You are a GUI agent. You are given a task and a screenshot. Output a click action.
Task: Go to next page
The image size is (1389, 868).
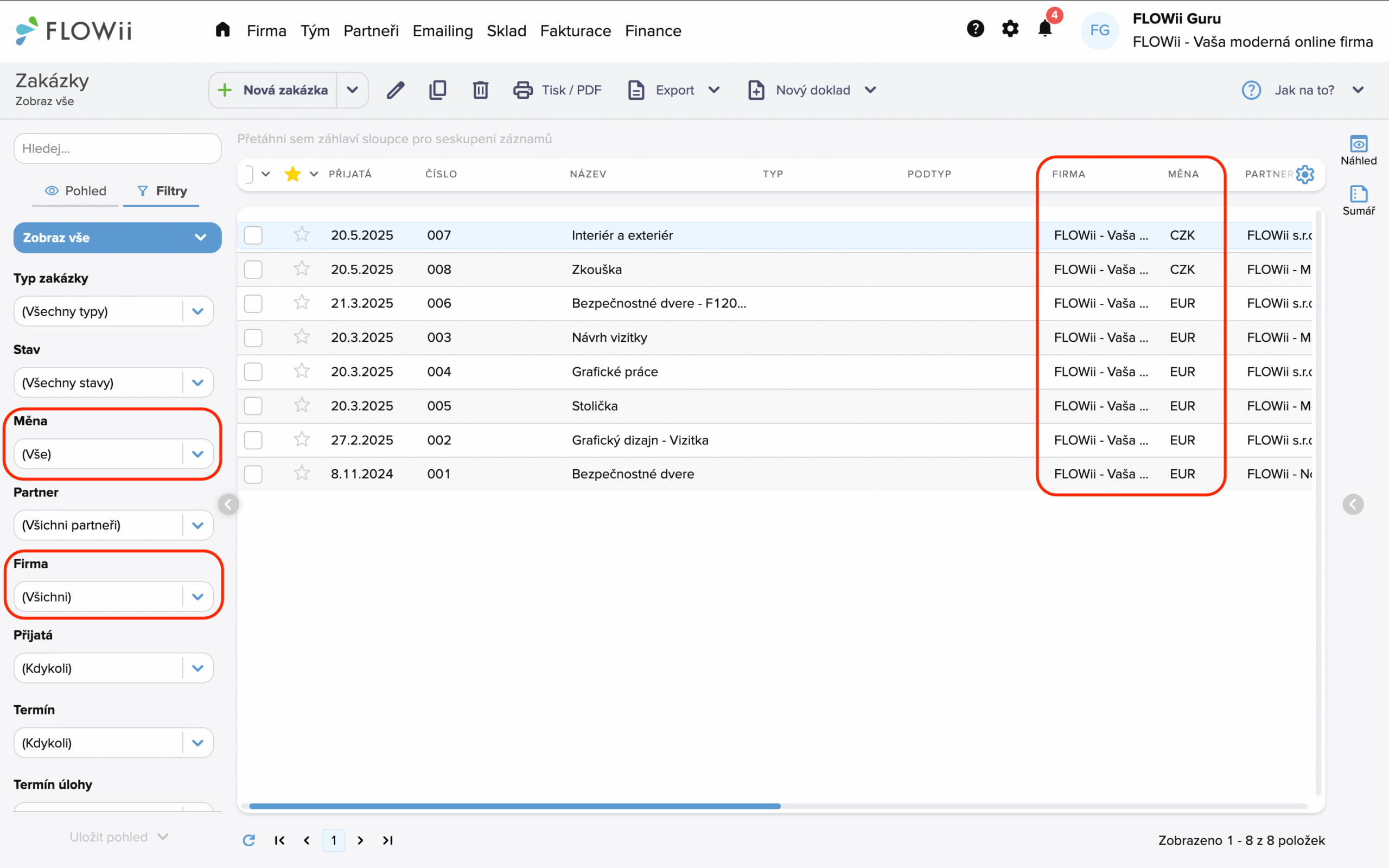tap(360, 840)
